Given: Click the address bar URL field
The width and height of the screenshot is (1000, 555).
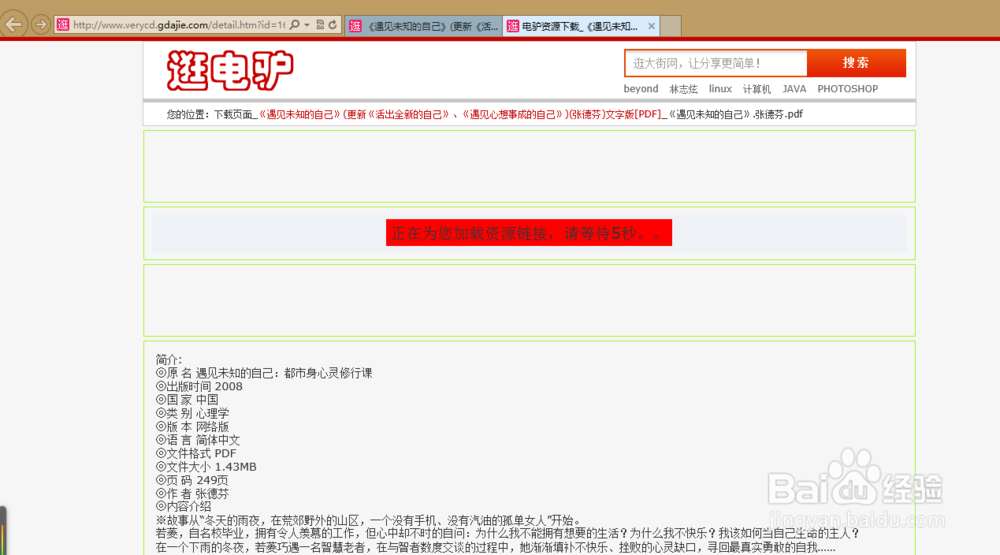Looking at the screenshot, I should 179,25.
